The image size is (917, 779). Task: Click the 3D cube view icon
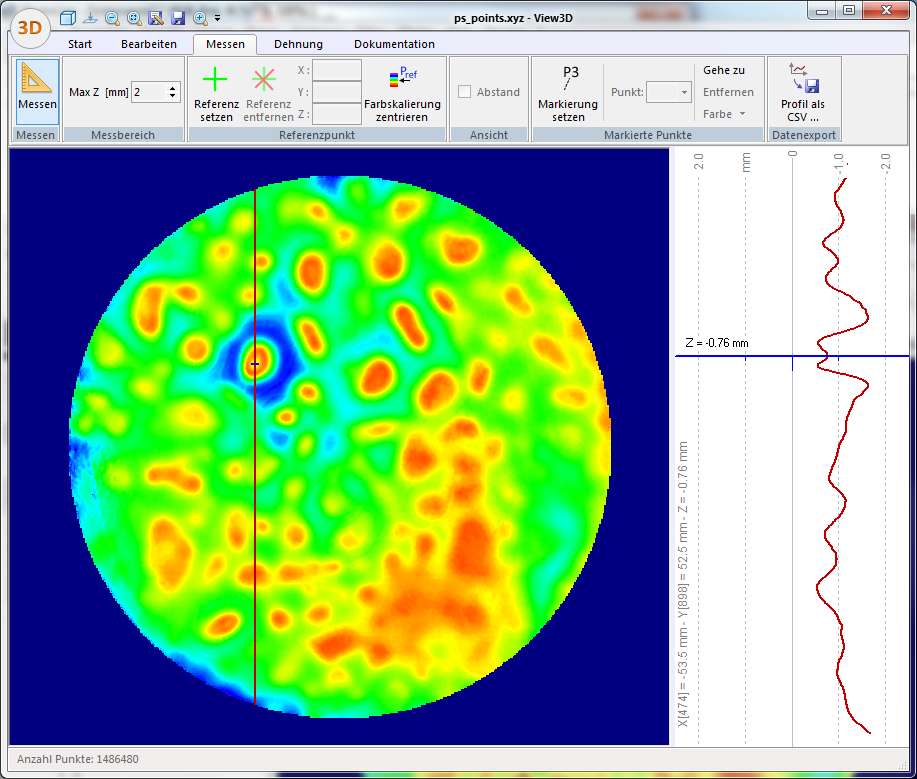(x=68, y=18)
